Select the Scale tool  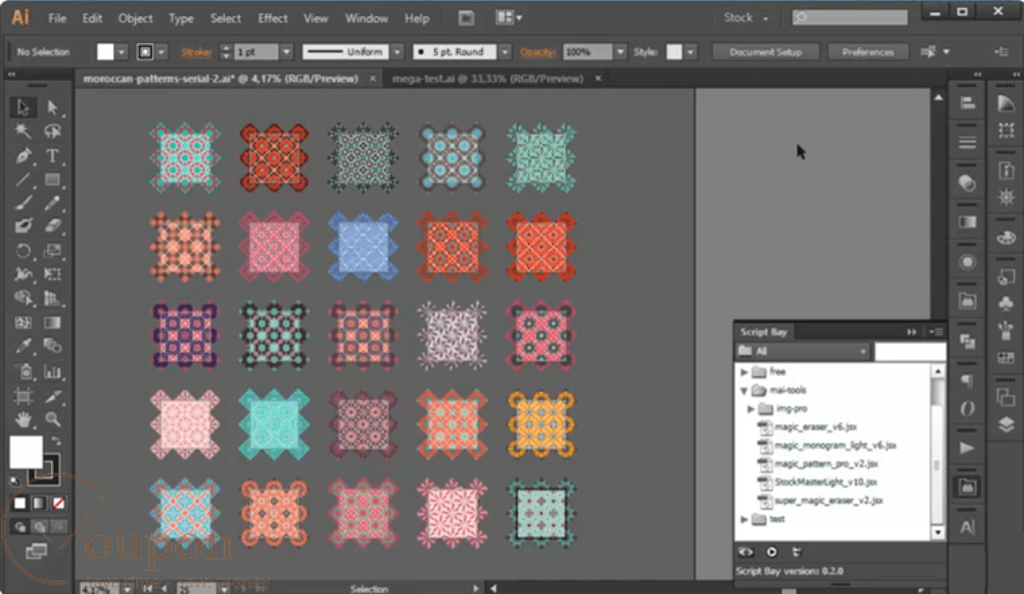click(x=52, y=251)
